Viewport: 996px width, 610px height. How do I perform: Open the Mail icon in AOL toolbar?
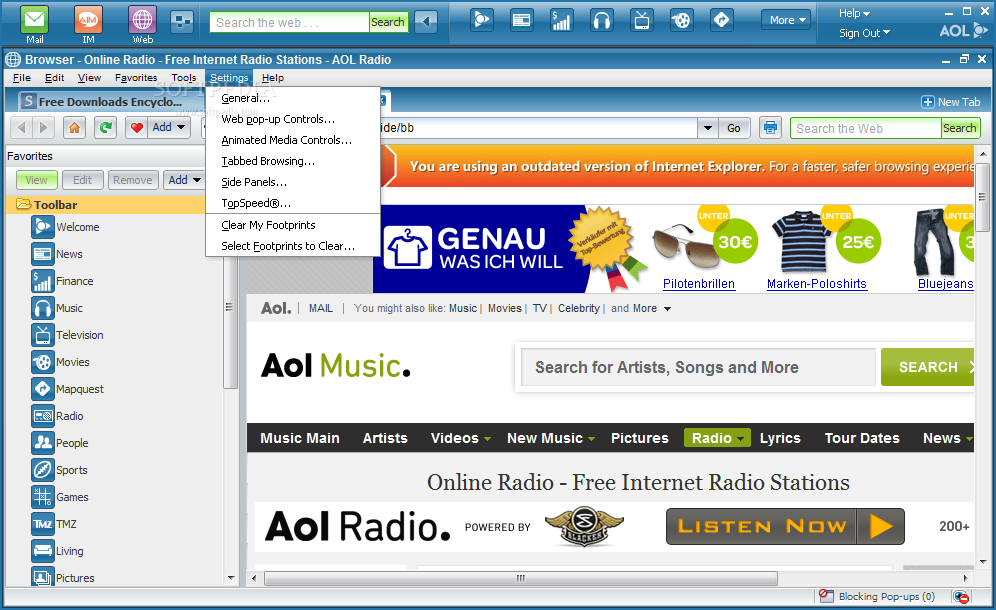pos(34,19)
